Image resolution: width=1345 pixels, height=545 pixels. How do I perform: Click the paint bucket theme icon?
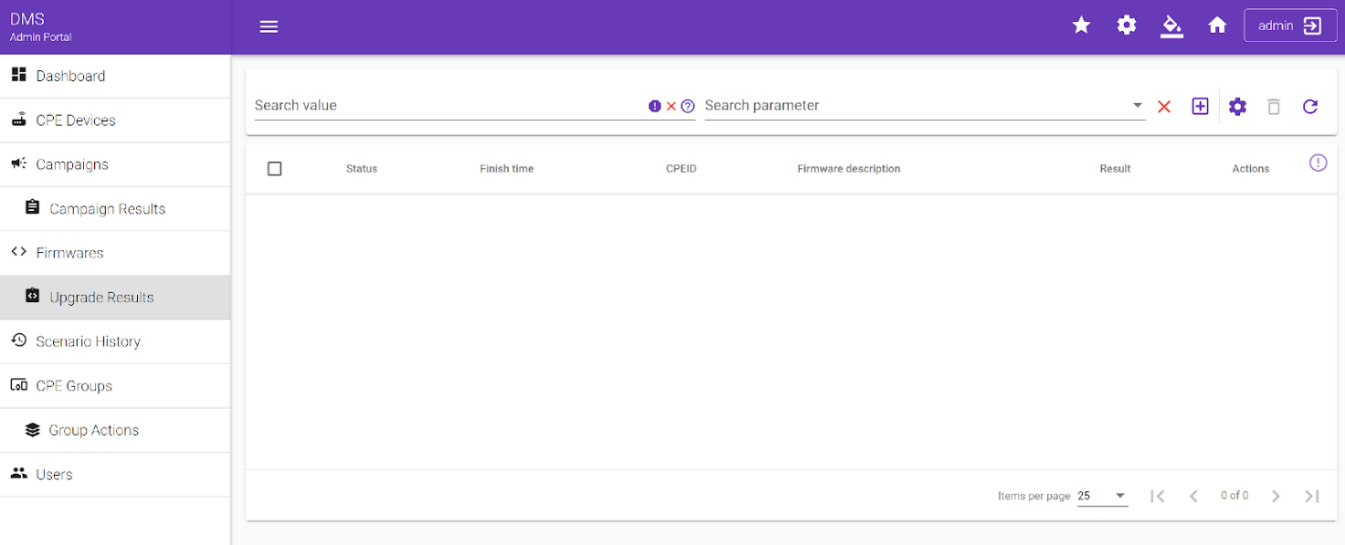pyautogui.click(x=1171, y=26)
